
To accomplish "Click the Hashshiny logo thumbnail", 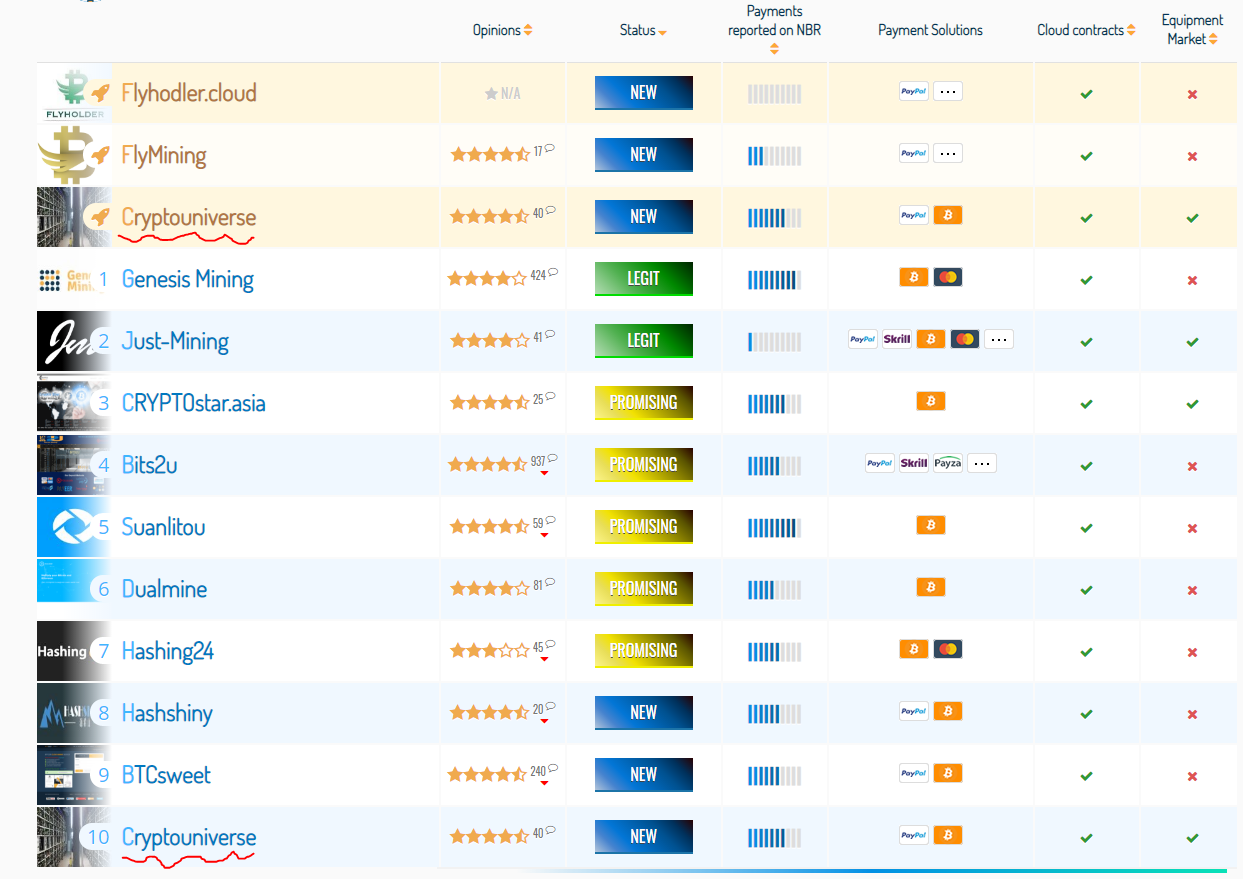I will pyautogui.click(x=73, y=713).
